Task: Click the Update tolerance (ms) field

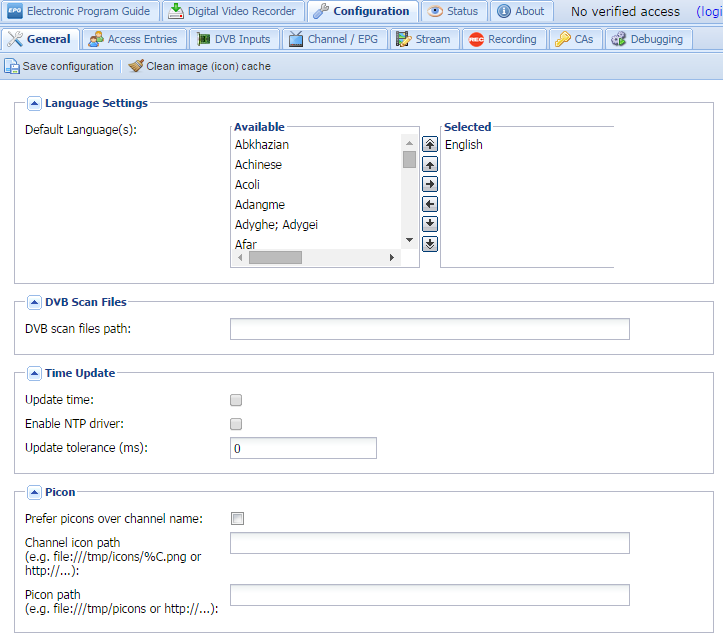Action: coord(303,448)
